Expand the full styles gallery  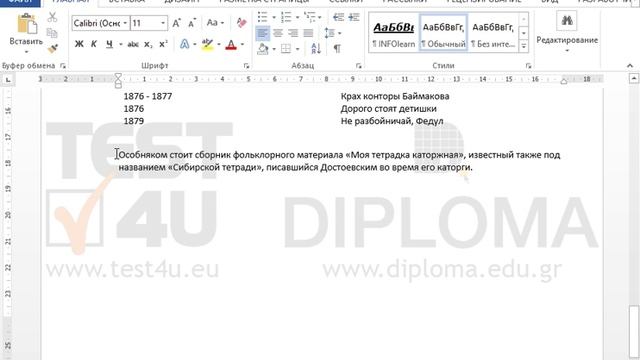click(x=524, y=46)
